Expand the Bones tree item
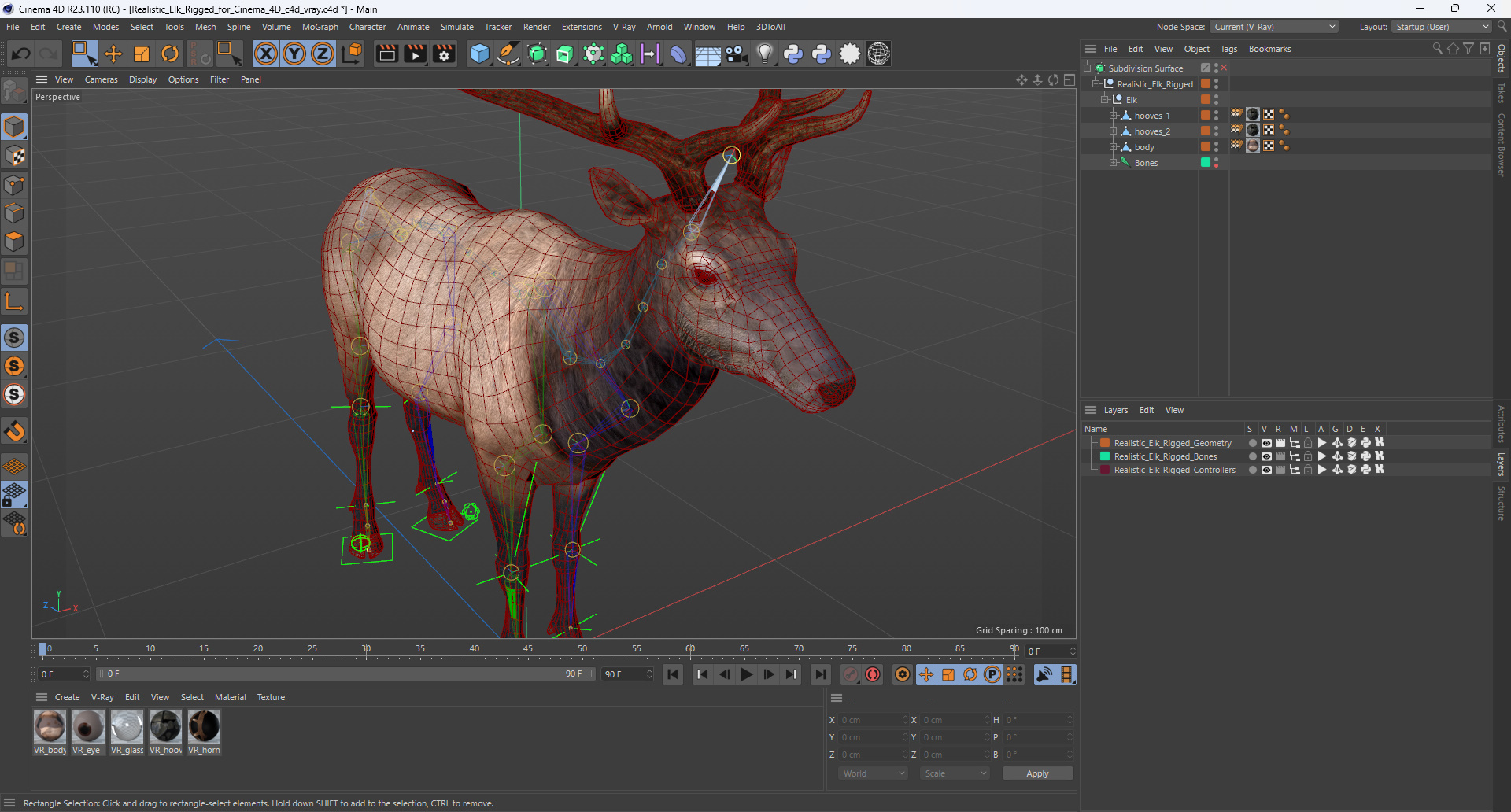The height and width of the screenshot is (812, 1511). click(x=1114, y=163)
